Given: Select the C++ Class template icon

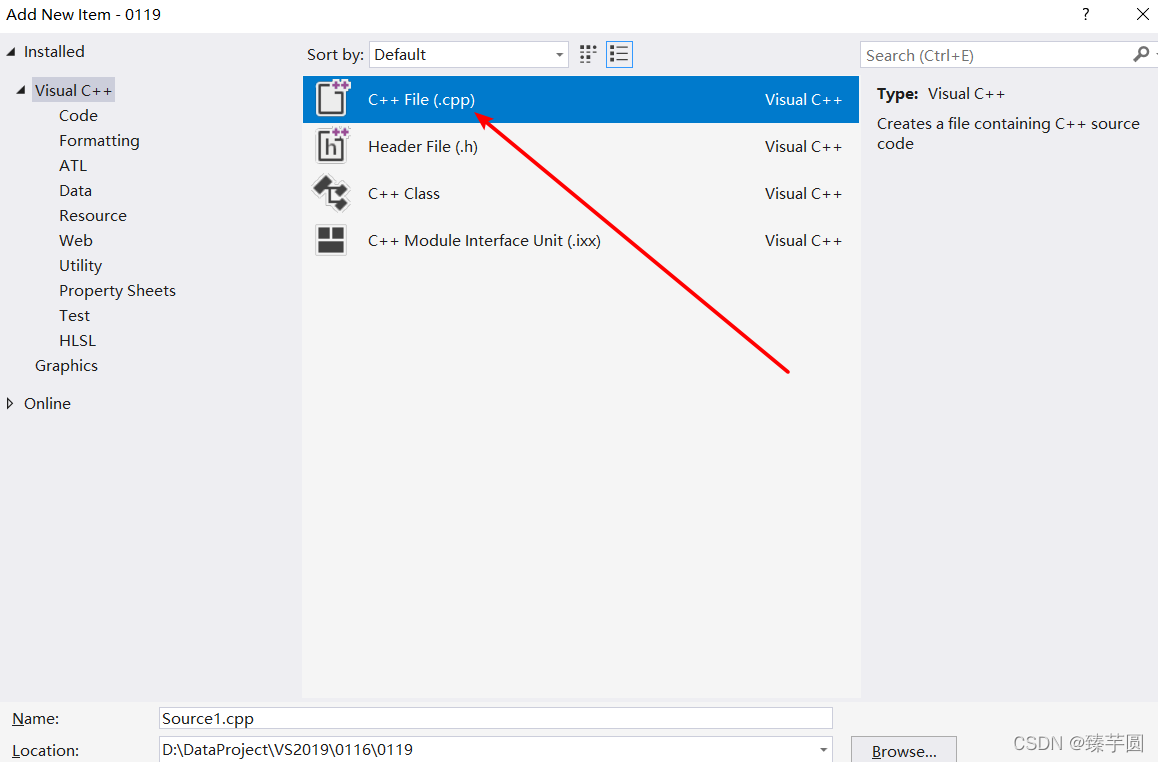Looking at the screenshot, I should (330, 193).
